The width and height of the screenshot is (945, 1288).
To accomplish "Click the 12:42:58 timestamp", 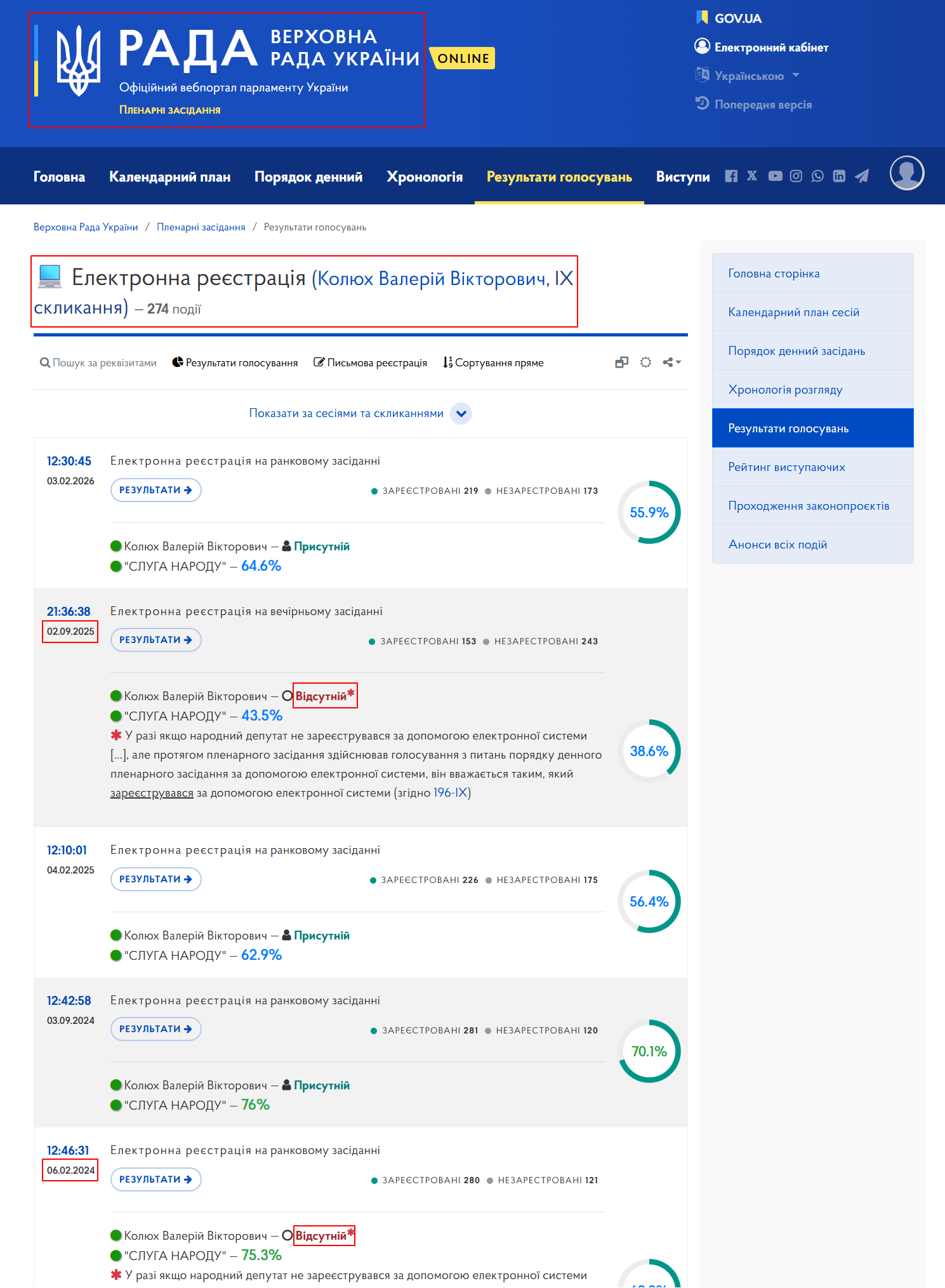I will [69, 1000].
